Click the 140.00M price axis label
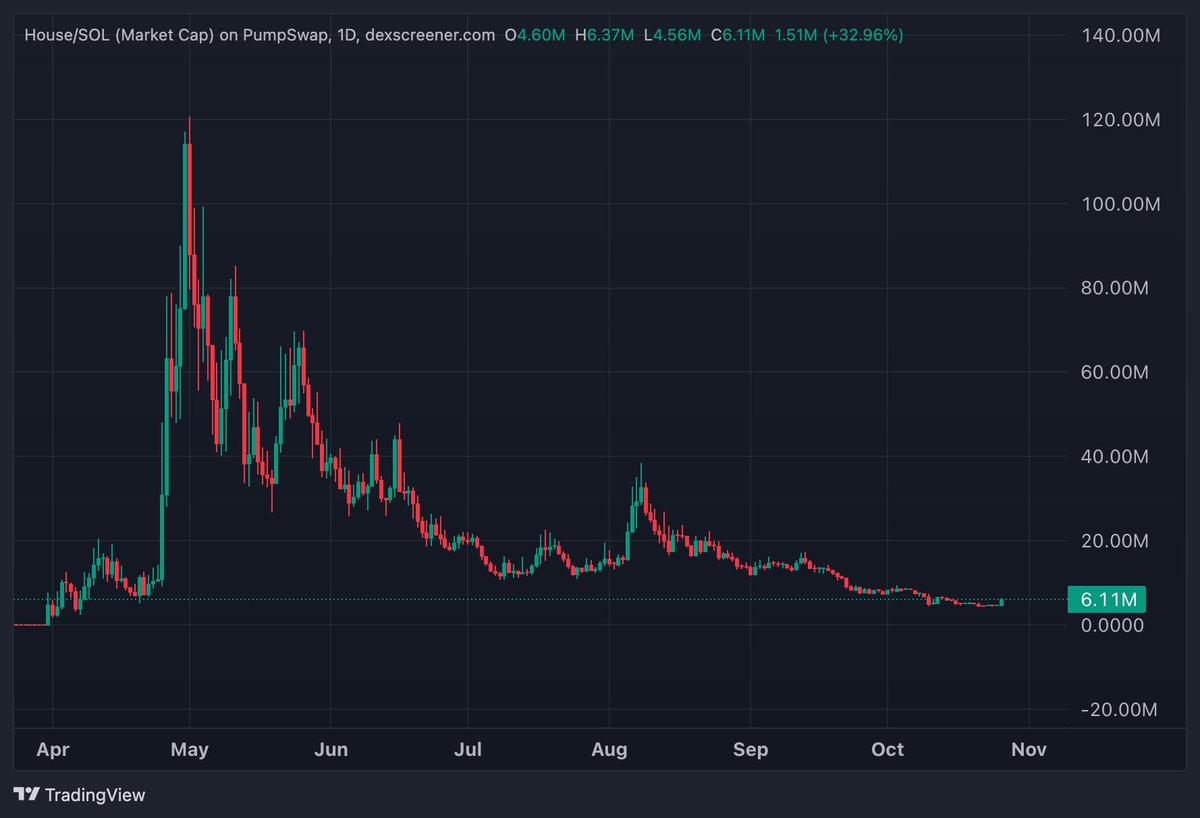 [x=1121, y=36]
